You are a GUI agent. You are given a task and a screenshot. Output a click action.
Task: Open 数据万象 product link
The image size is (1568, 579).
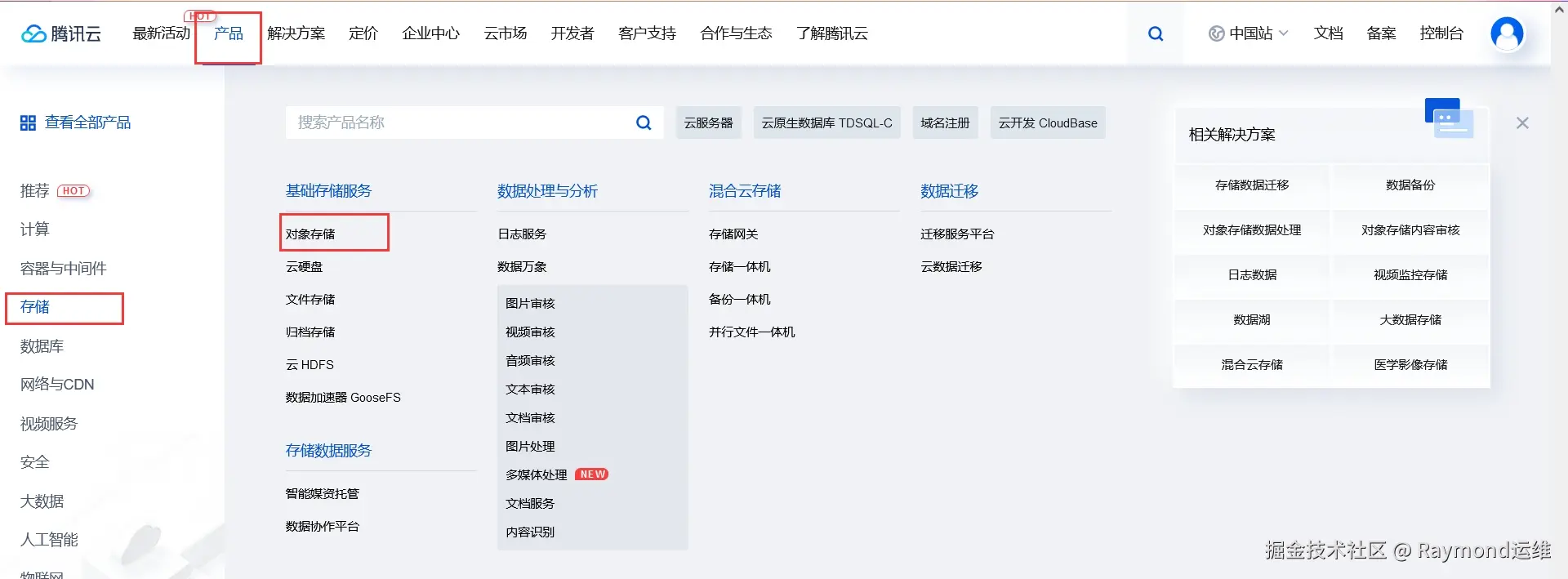pos(522,267)
